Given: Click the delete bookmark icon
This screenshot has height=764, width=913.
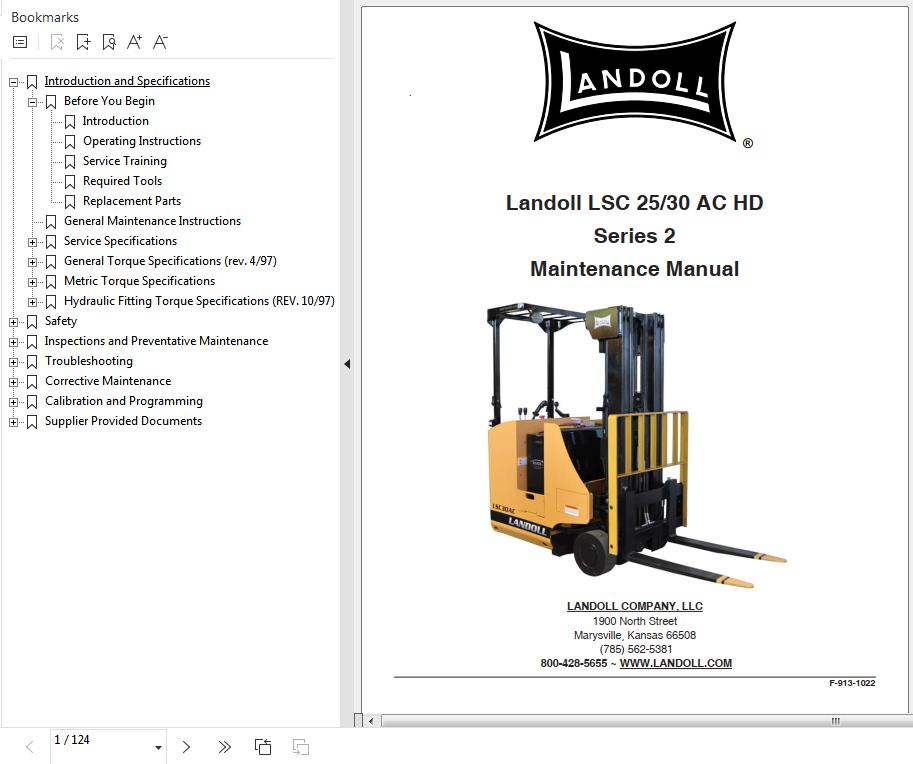Looking at the screenshot, I should (57, 42).
